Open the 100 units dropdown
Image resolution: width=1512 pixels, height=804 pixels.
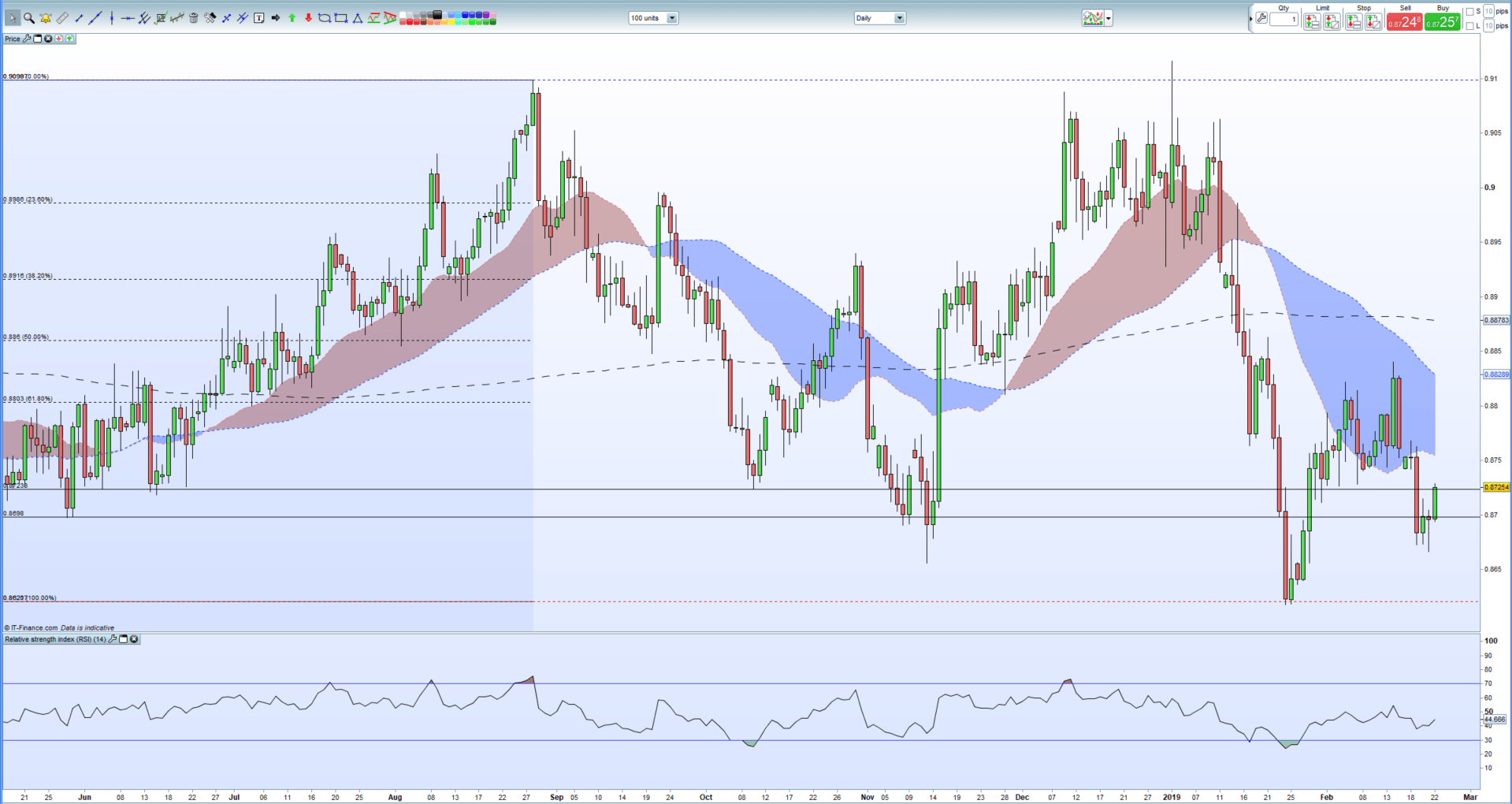[672, 18]
